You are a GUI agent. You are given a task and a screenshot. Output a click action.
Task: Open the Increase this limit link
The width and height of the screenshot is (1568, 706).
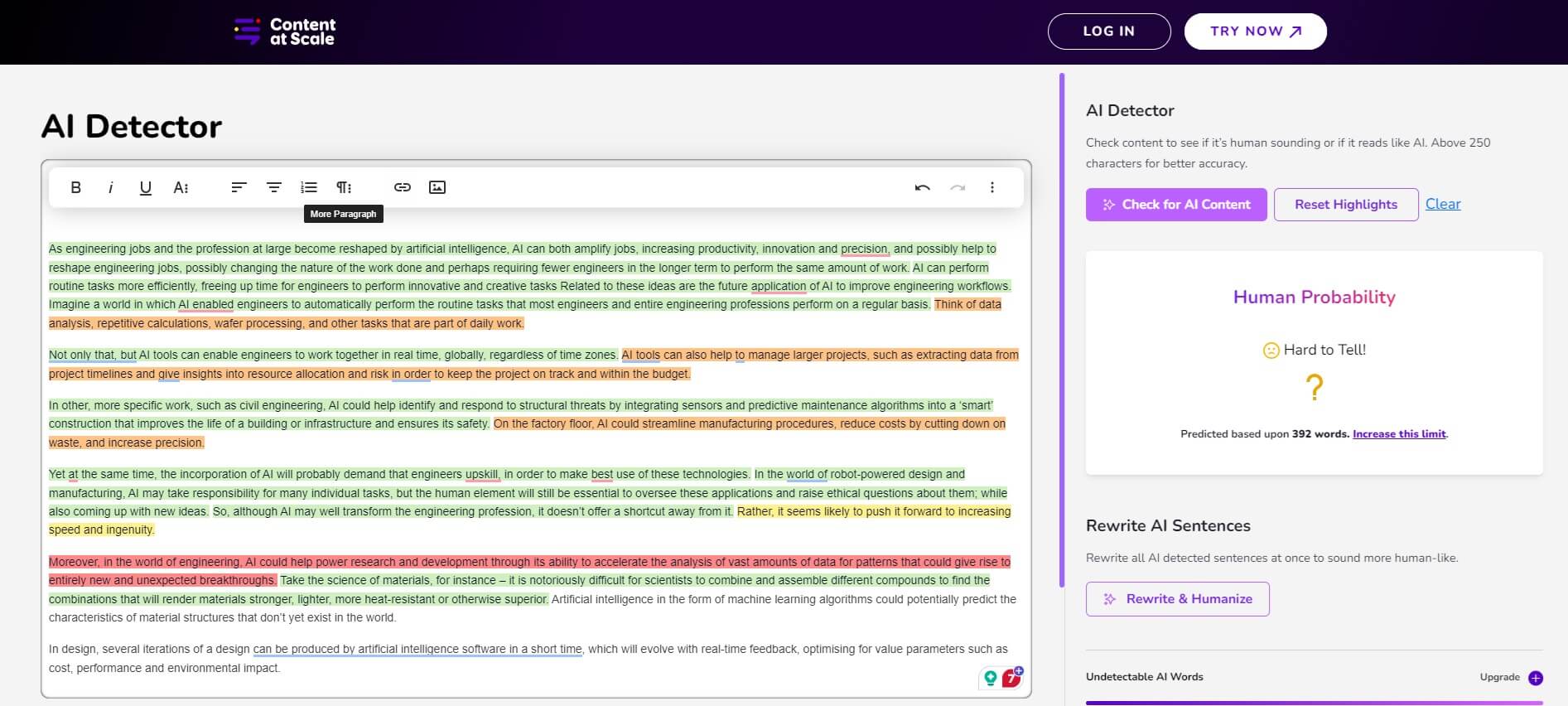tap(1399, 434)
